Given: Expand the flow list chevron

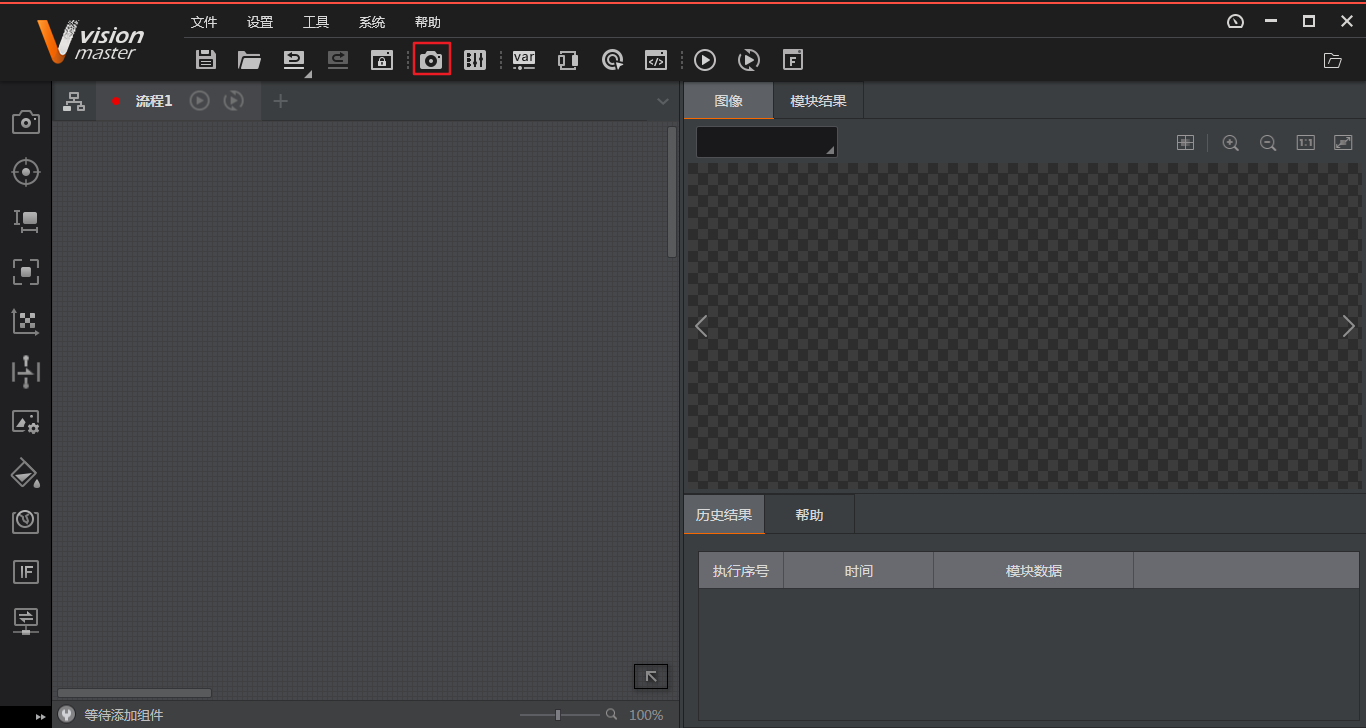Looking at the screenshot, I should coord(663,101).
